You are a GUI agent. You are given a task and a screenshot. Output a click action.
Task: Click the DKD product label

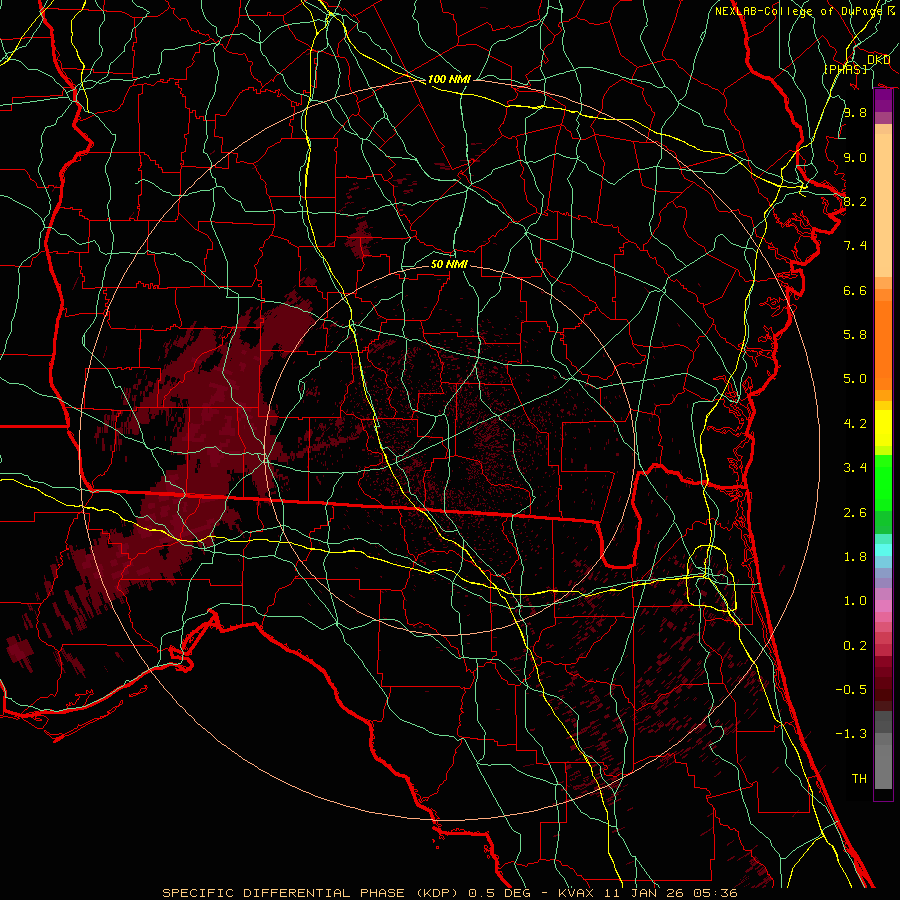(x=878, y=59)
